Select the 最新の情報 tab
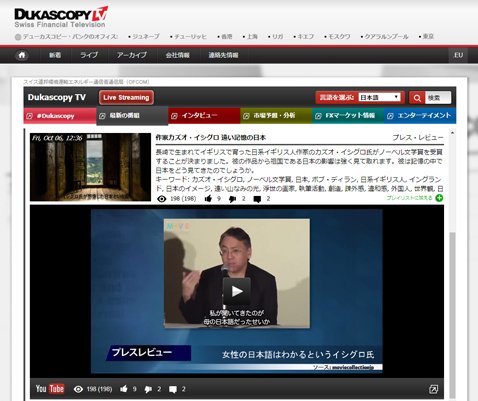This screenshot has height=401, width=478. click(x=132, y=116)
